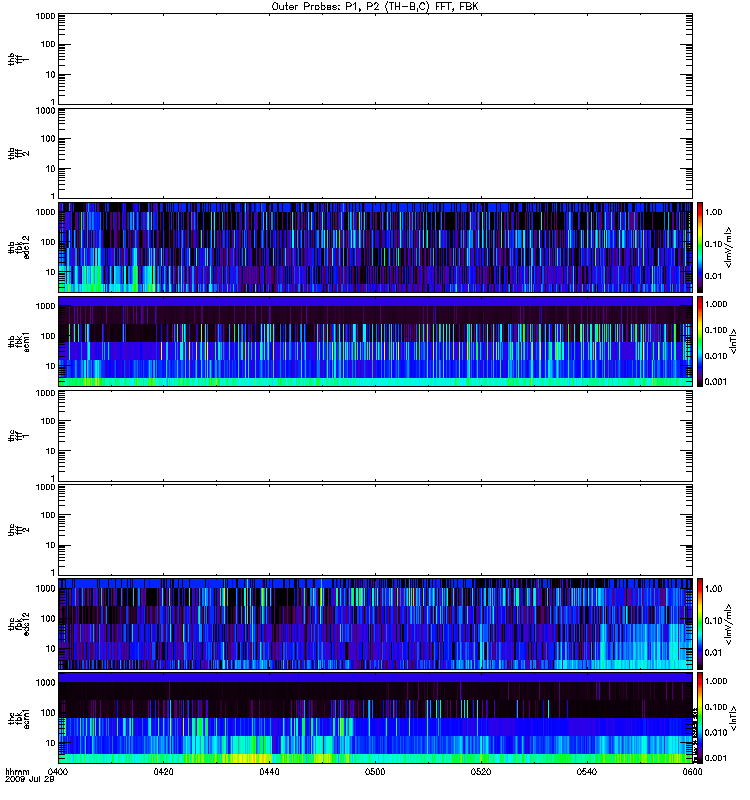
Task: Select the thb fbk scm1 spectrogram panel
Action: 375,341
